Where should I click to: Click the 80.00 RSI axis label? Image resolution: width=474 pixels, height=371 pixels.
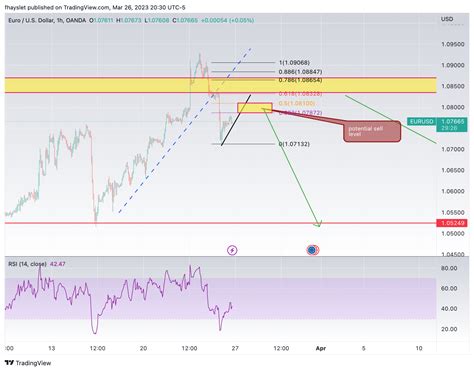(449, 268)
